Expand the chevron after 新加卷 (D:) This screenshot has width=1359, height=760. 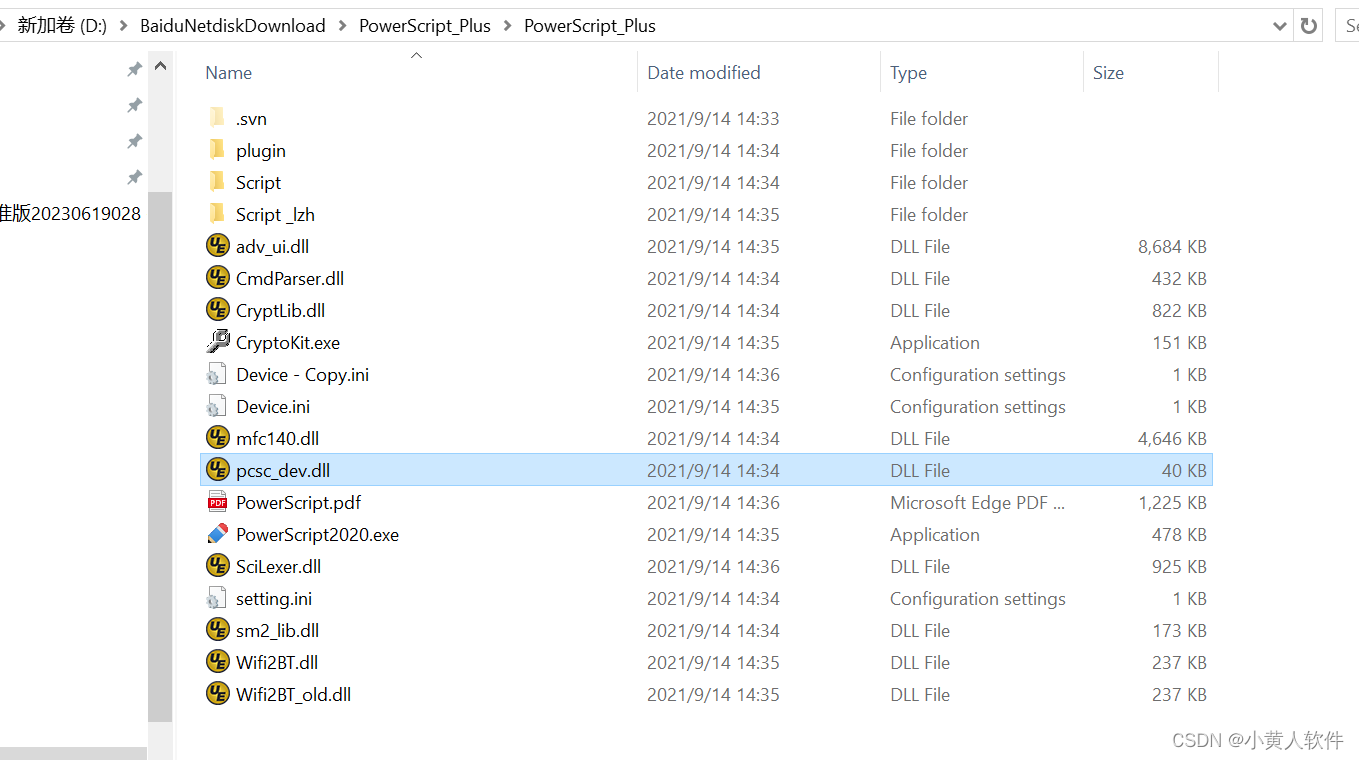123,26
